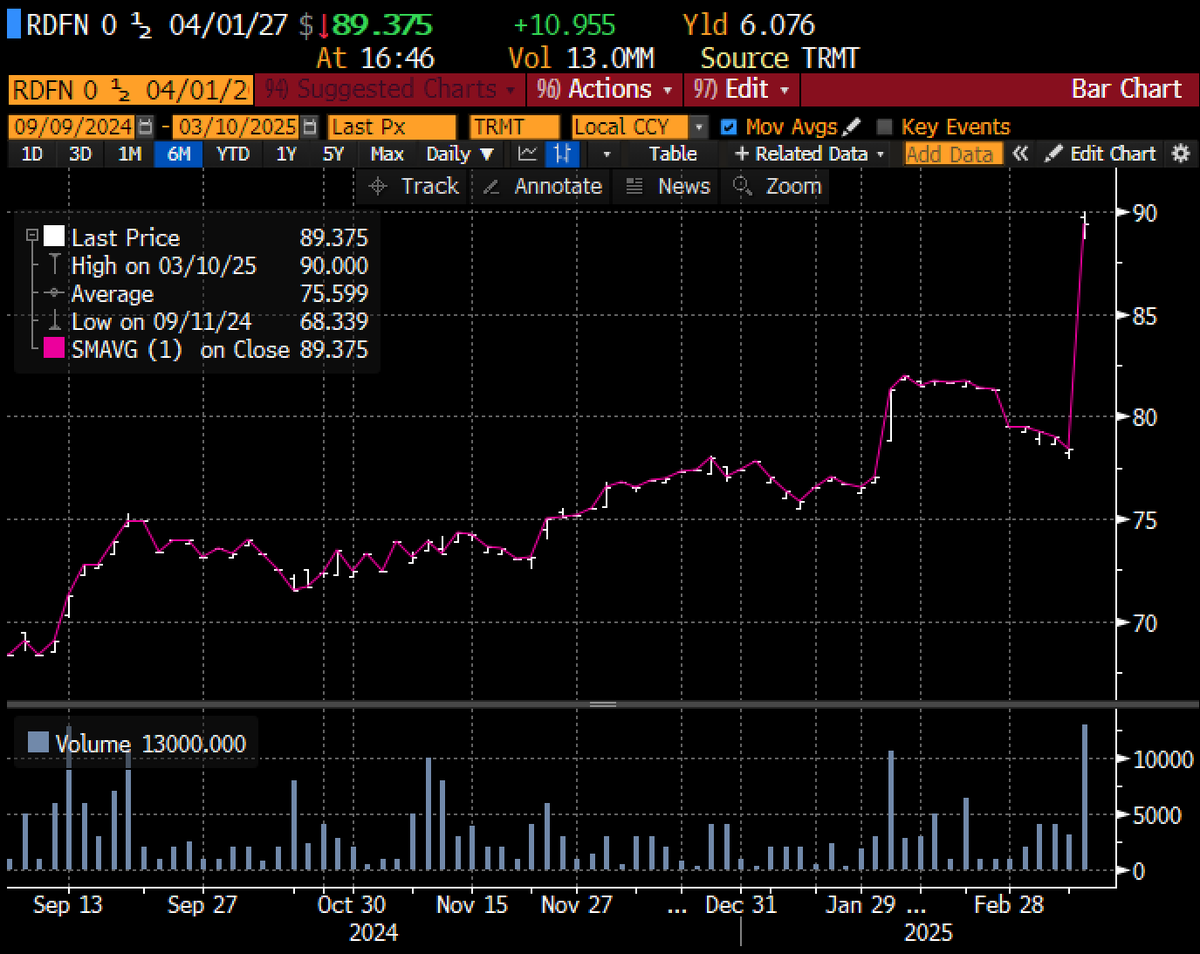
Task: Enable the Mov Avgs checkbox
Action: coord(729,127)
